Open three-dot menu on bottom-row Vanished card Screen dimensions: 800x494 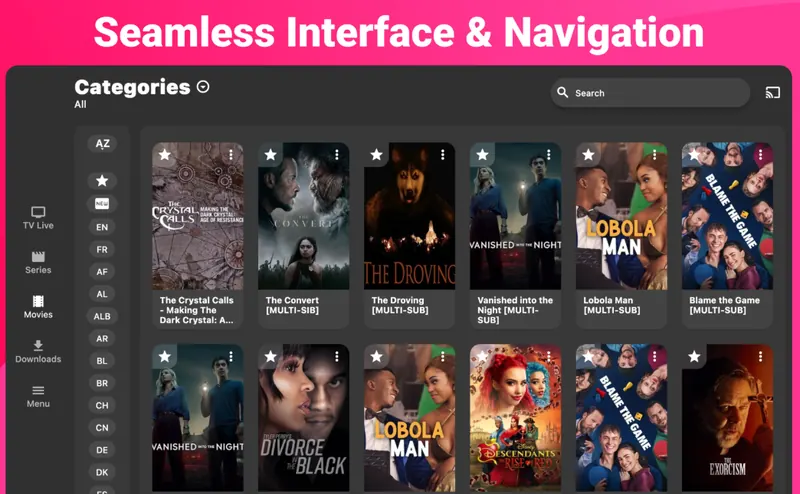pos(231,356)
